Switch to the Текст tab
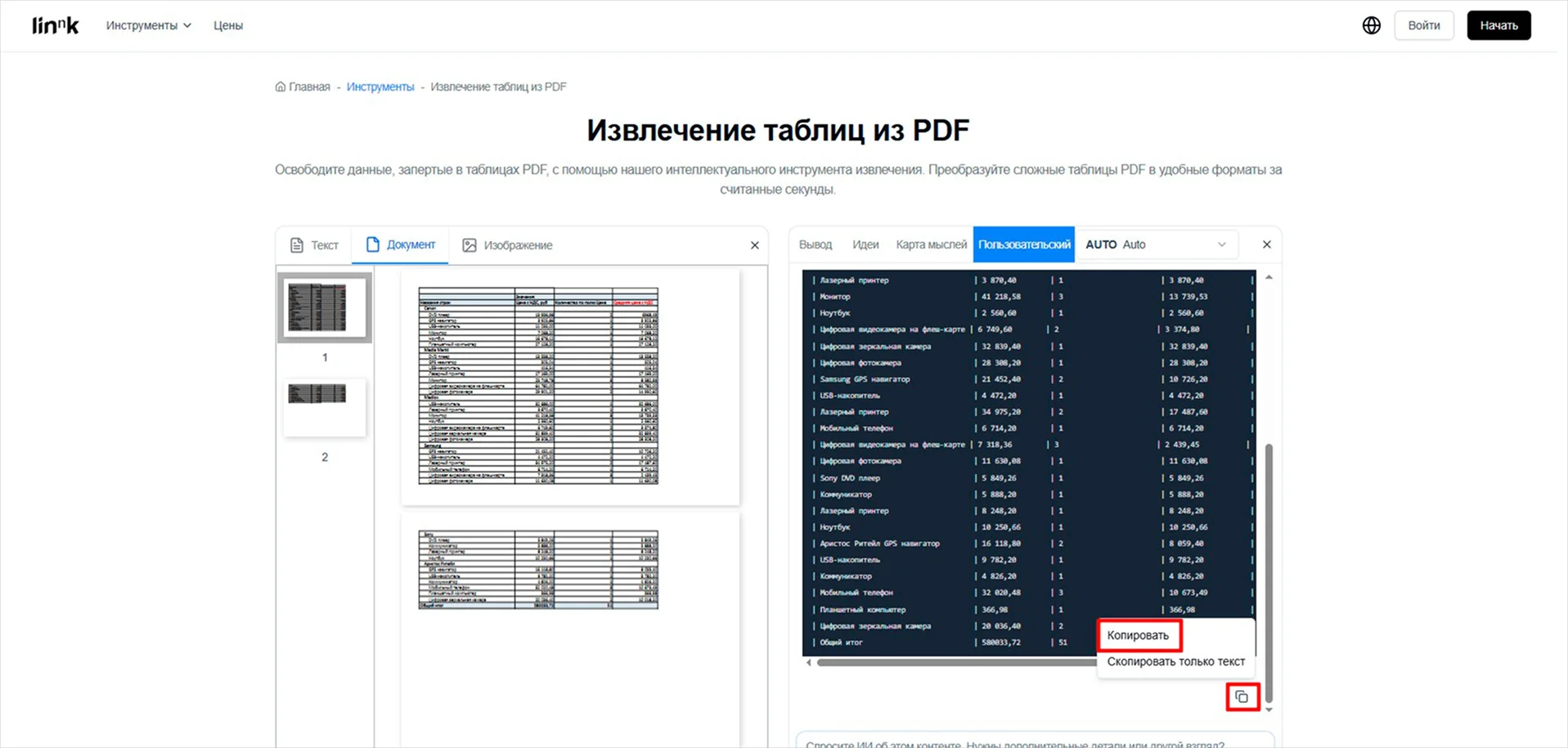Viewport: 1568px width, 748px height. point(315,245)
